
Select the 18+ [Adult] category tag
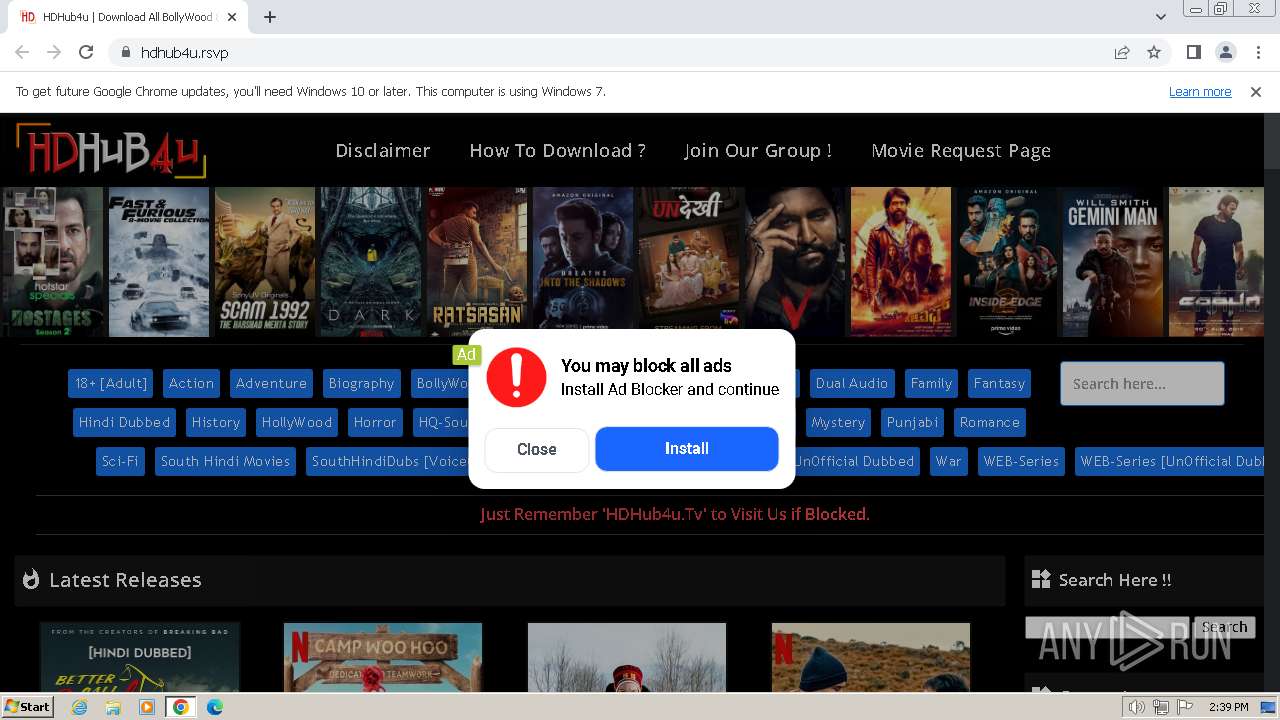click(111, 383)
